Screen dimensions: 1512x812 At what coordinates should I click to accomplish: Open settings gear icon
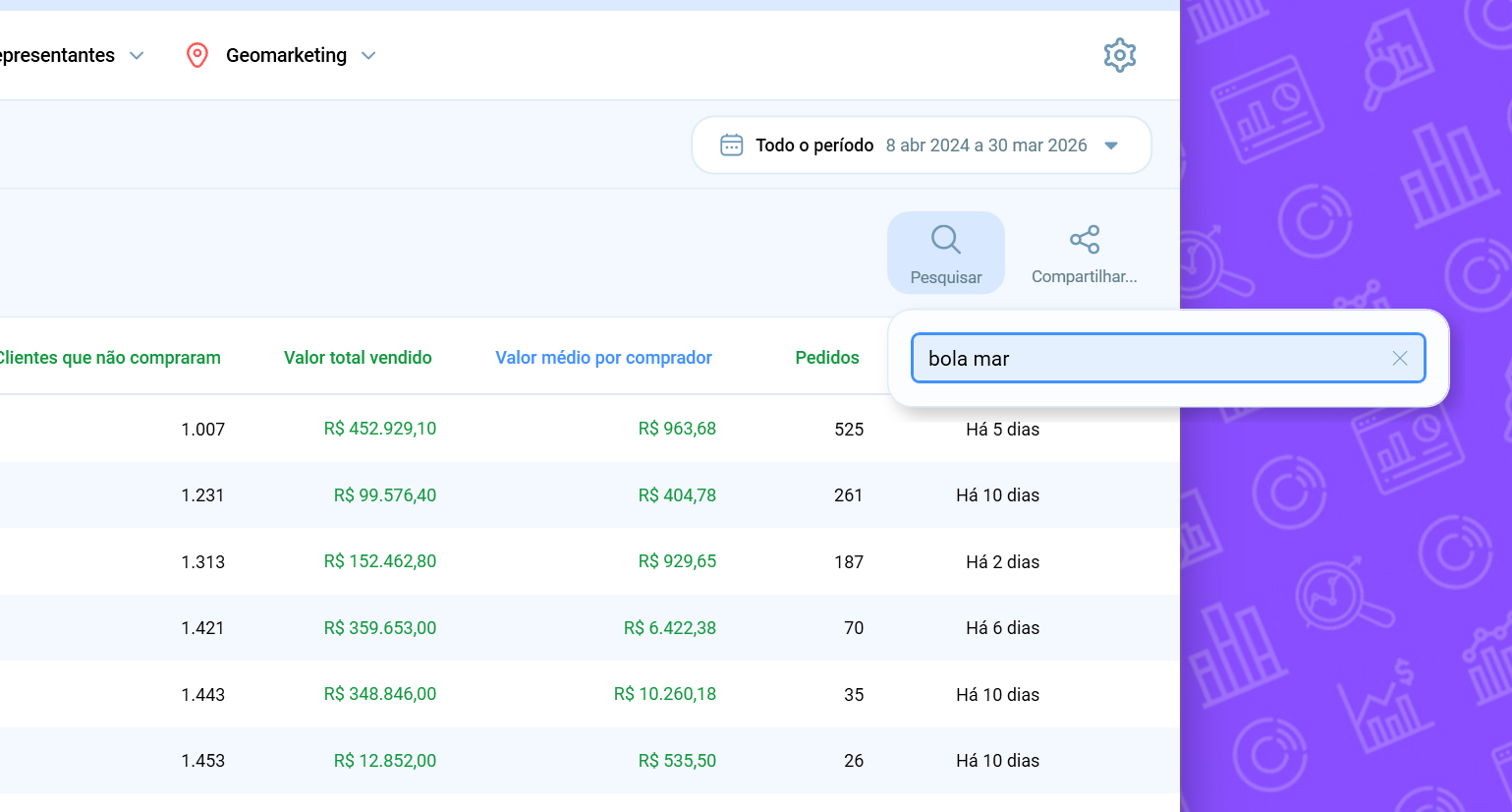(1119, 55)
